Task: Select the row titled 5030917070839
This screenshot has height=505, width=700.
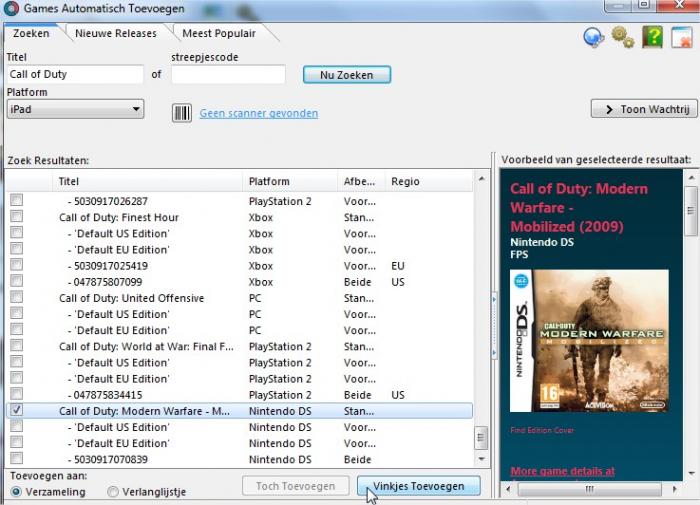Action: pos(239,459)
